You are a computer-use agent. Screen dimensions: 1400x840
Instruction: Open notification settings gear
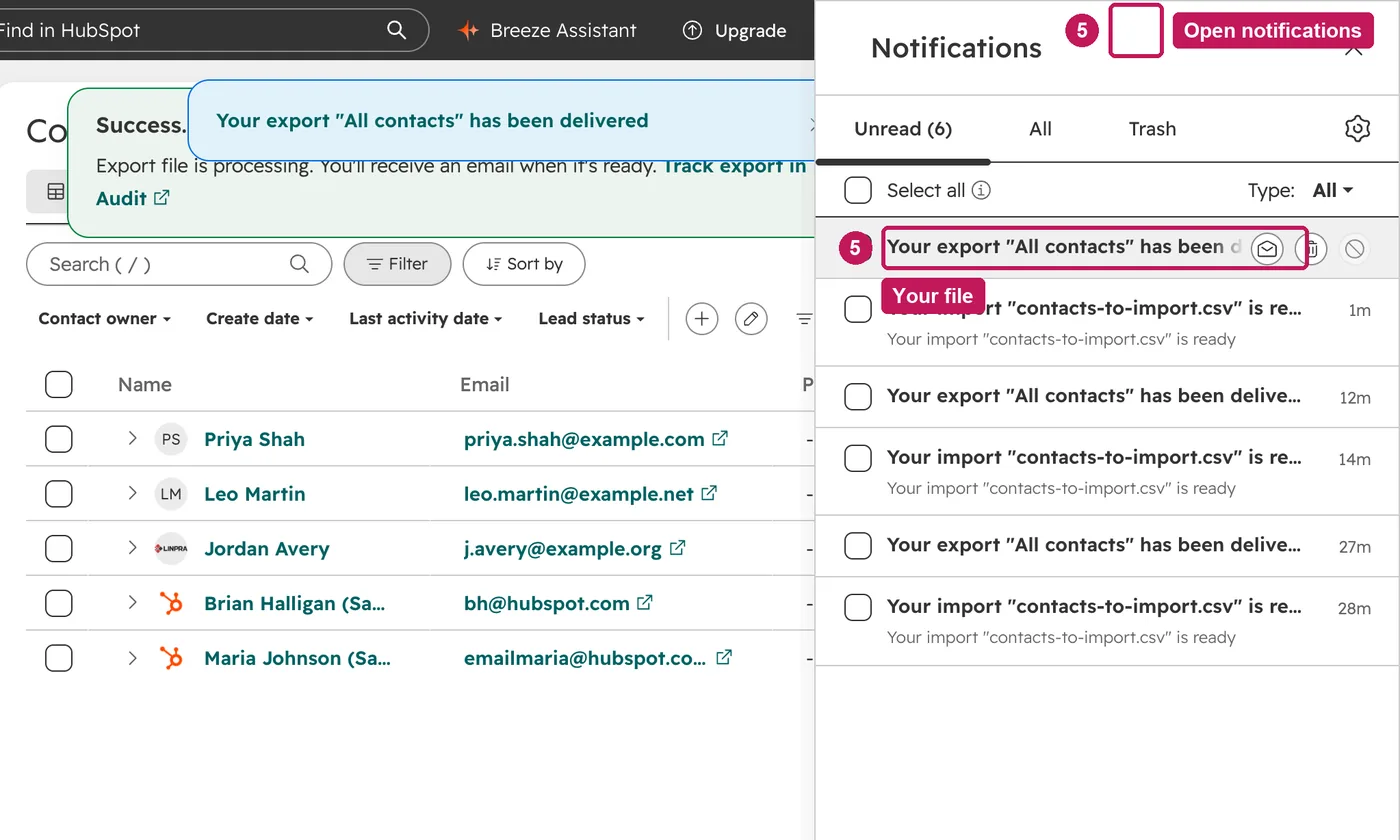coord(1356,128)
